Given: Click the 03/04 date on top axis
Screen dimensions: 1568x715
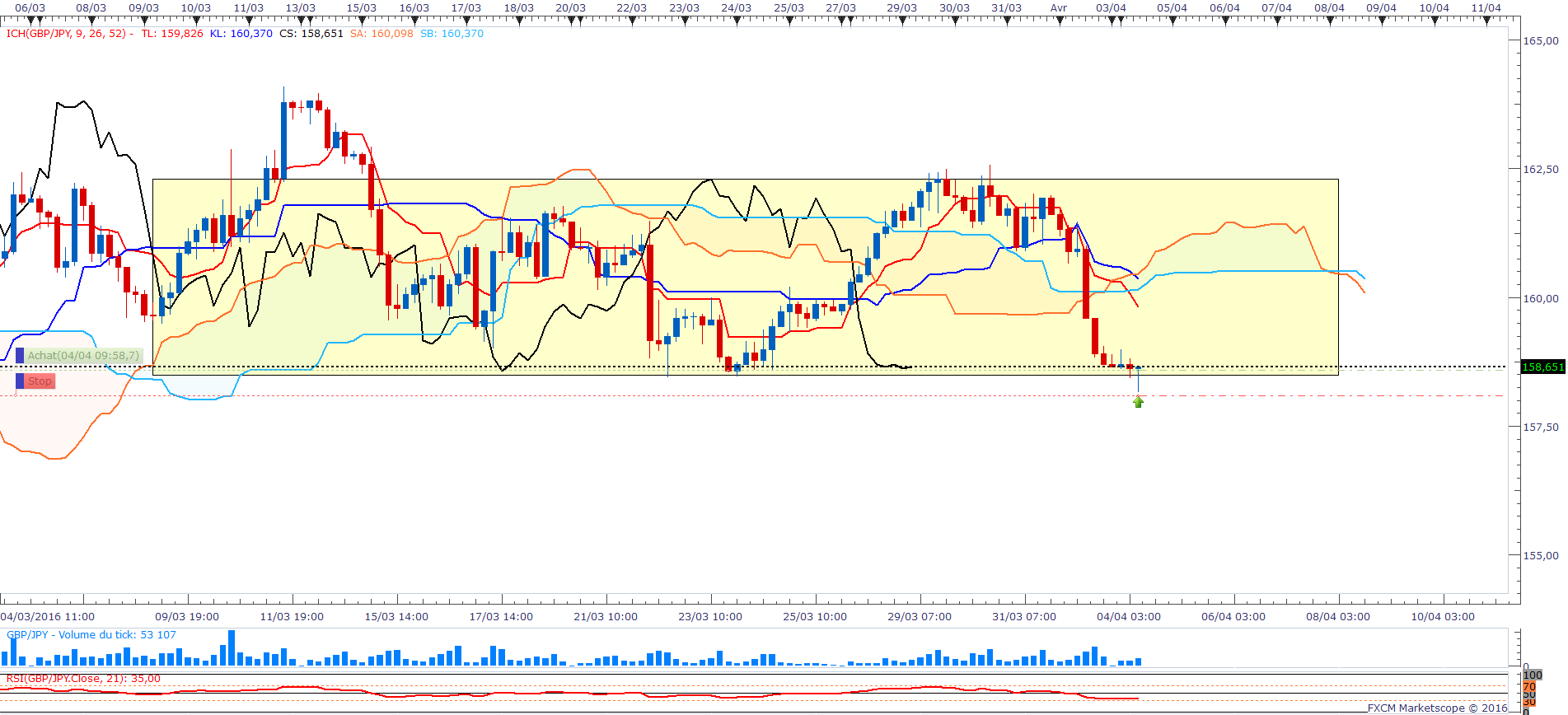Looking at the screenshot, I should tap(1112, 7).
